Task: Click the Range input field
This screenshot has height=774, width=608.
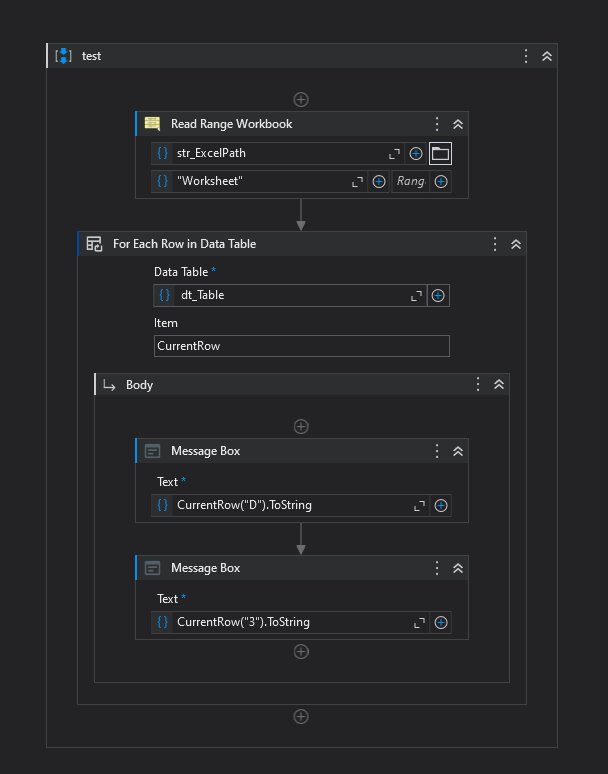Action: tap(409, 181)
